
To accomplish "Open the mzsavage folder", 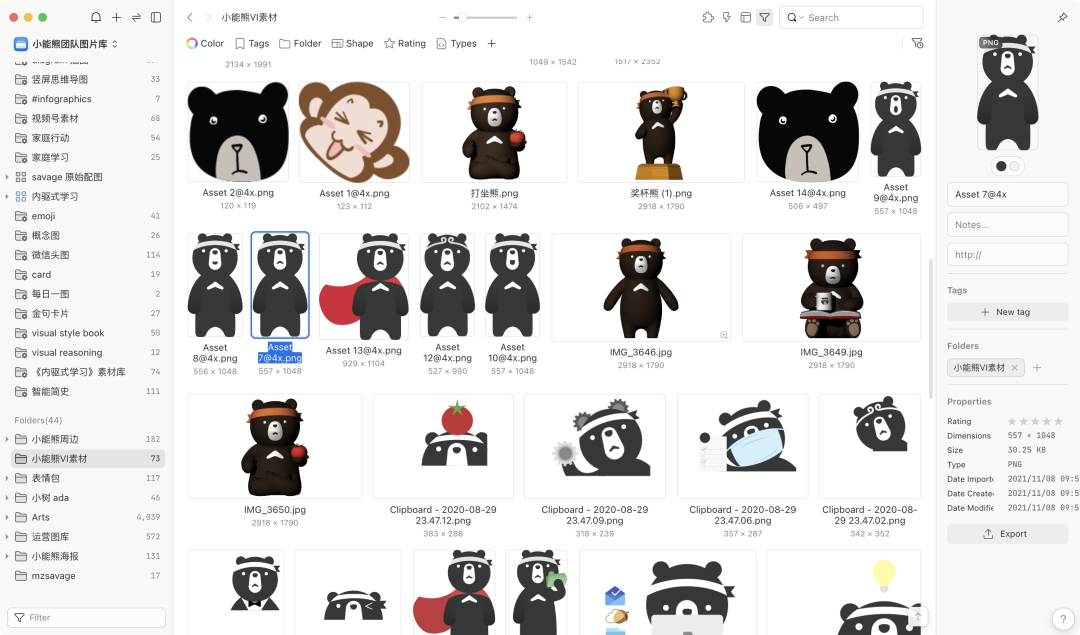I will tap(88, 576).
